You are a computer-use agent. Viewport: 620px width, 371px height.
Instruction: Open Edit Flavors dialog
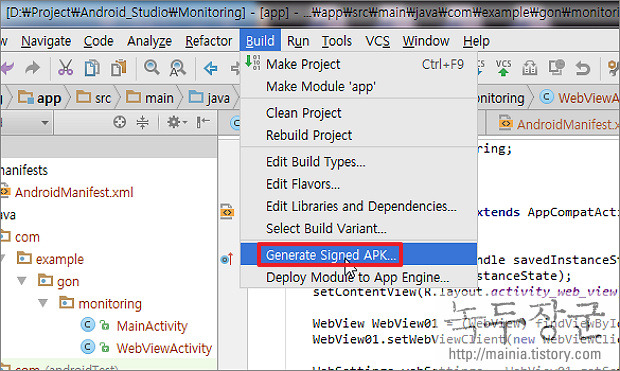[358, 184]
